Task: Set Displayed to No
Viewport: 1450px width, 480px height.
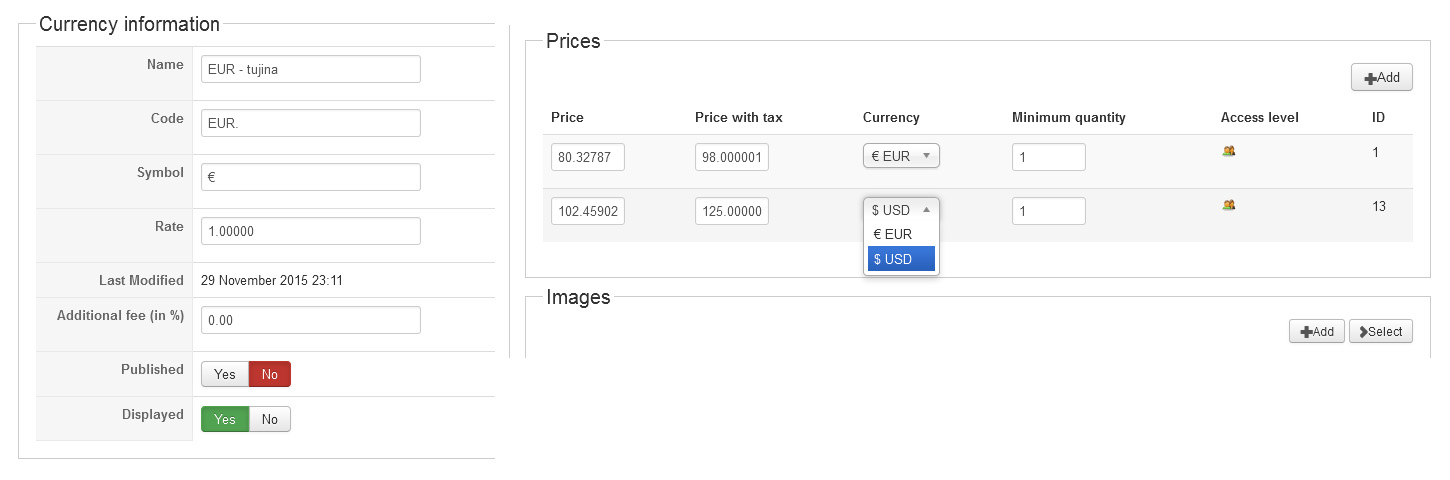Action: coord(270,419)
